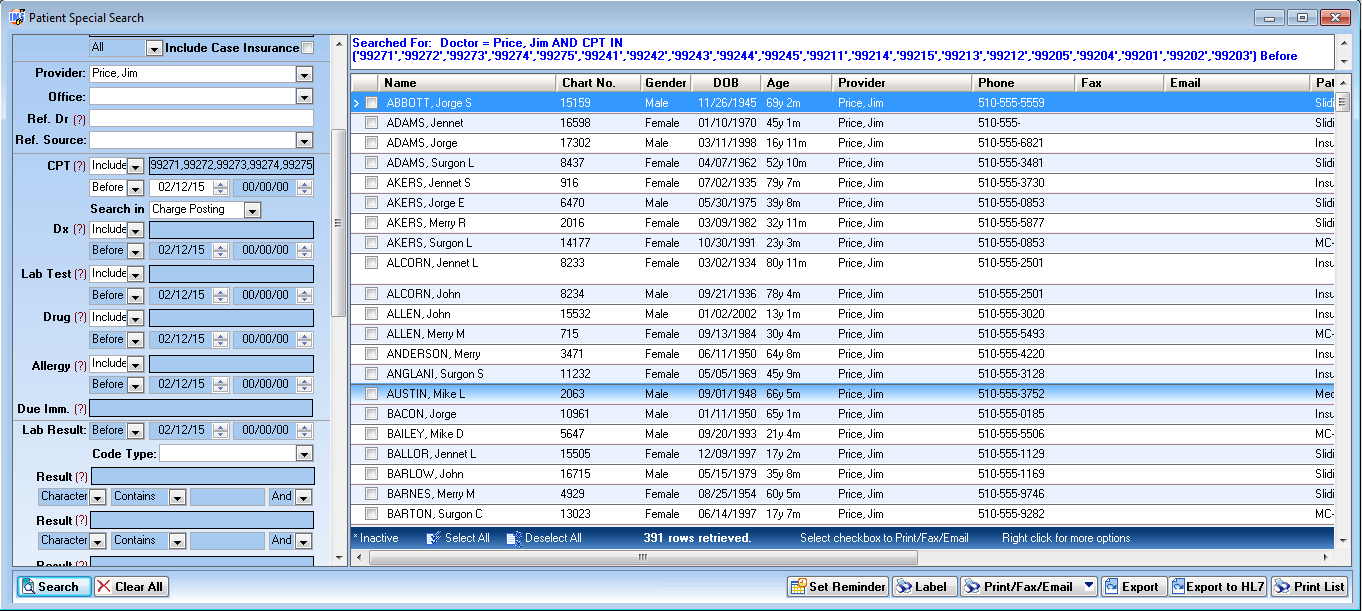The width and height of the screenshot is (1362, 611).
Task: Click the spinner on the CPT 02/12/15 date
Action: (x=221, y=187)
